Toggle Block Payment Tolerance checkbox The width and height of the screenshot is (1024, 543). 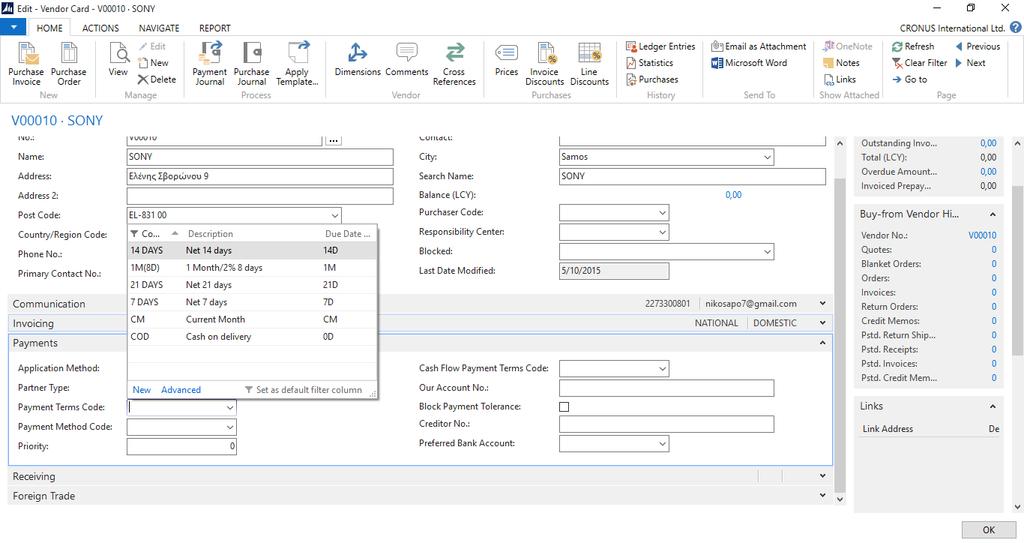564,406
